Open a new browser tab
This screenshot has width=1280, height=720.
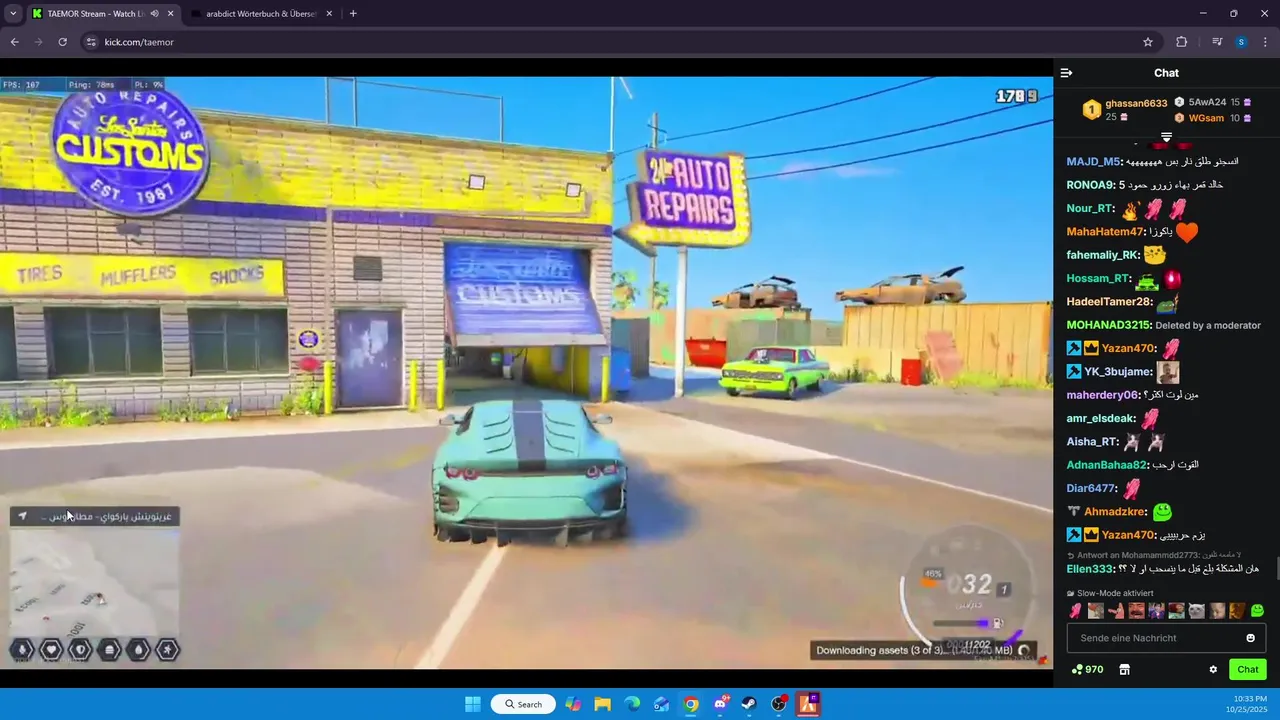pos(353,14)
